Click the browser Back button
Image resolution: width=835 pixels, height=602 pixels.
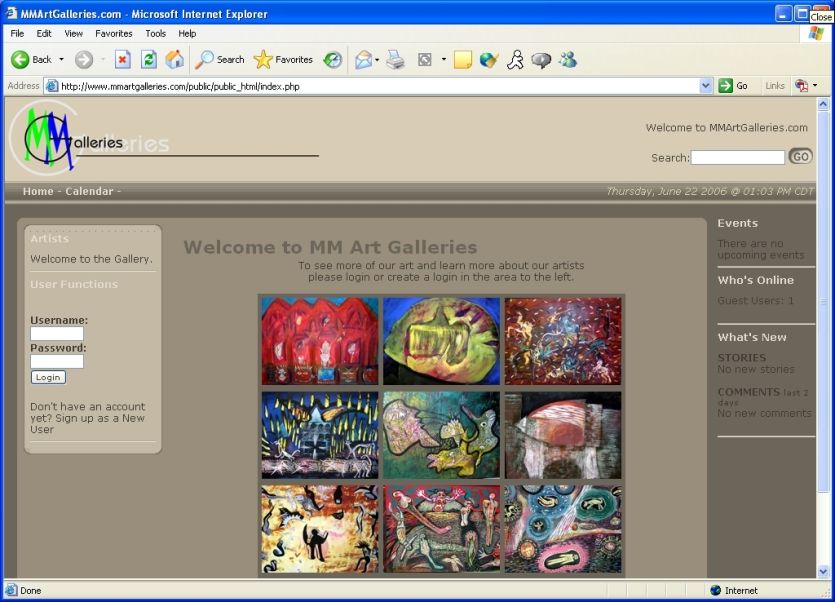pyautogui.click(x=31, y=60)
